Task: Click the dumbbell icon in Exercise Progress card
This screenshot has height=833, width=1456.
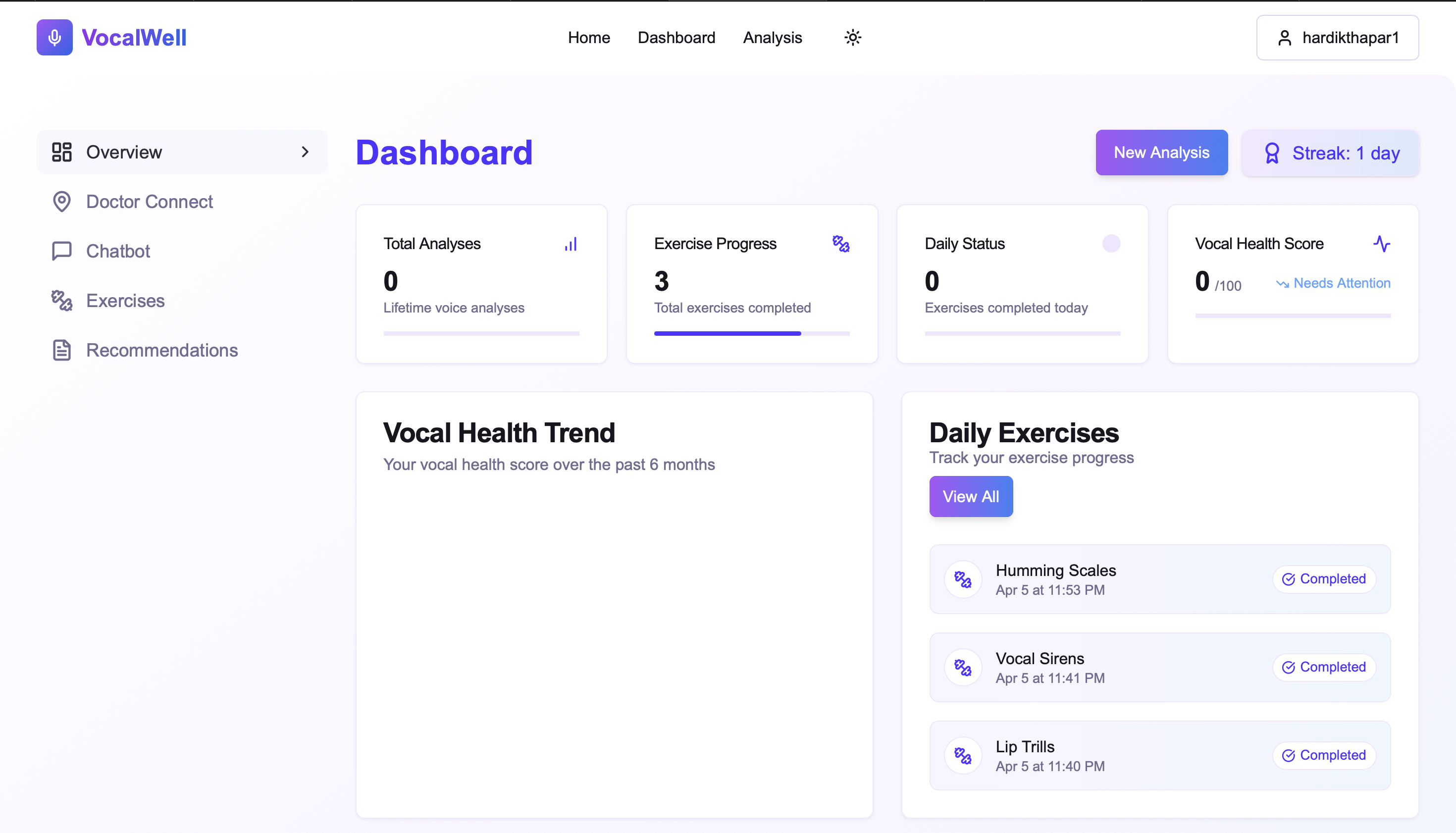Action: pos(840,244)
